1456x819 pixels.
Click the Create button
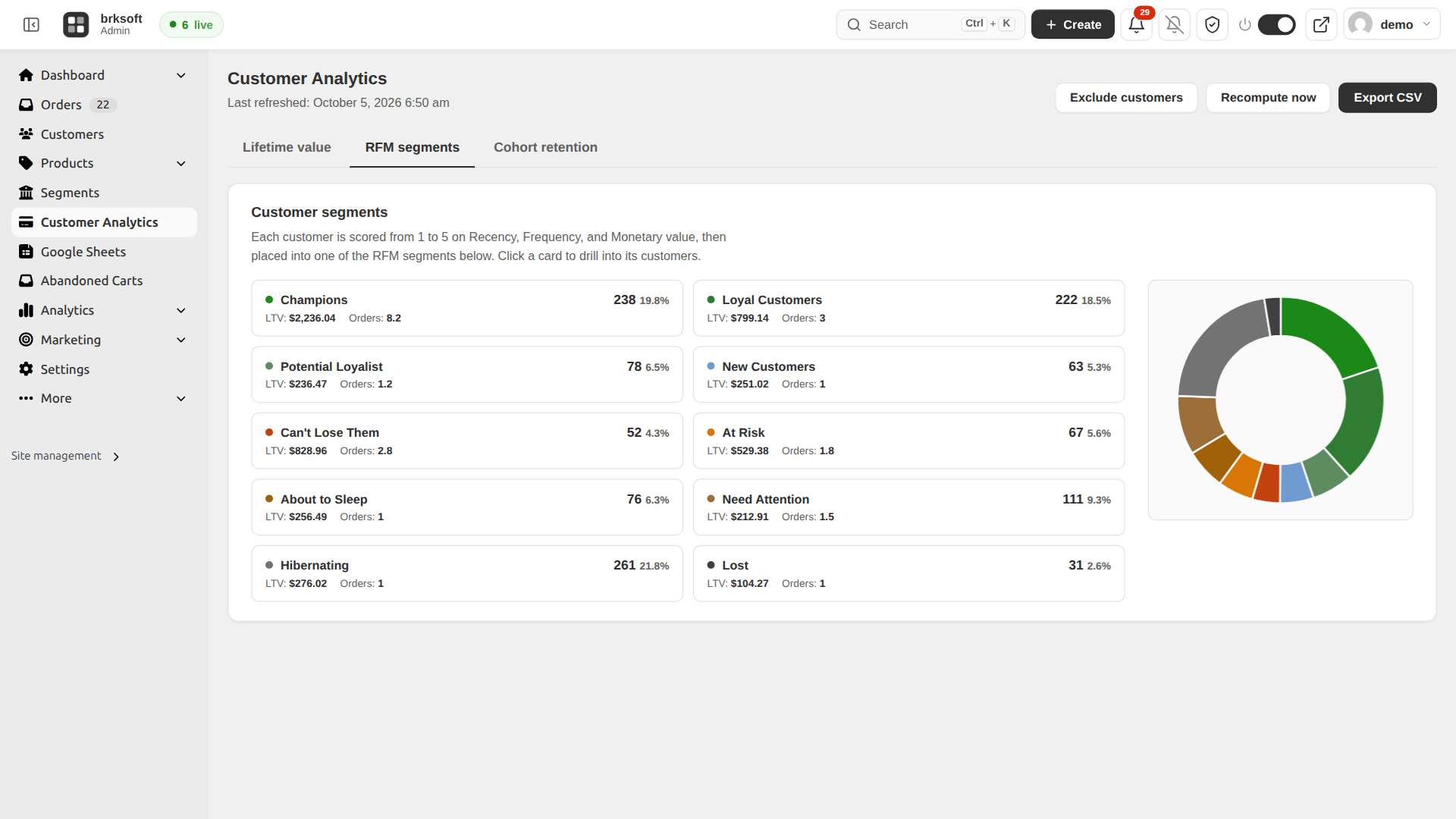click(1072, 25)
